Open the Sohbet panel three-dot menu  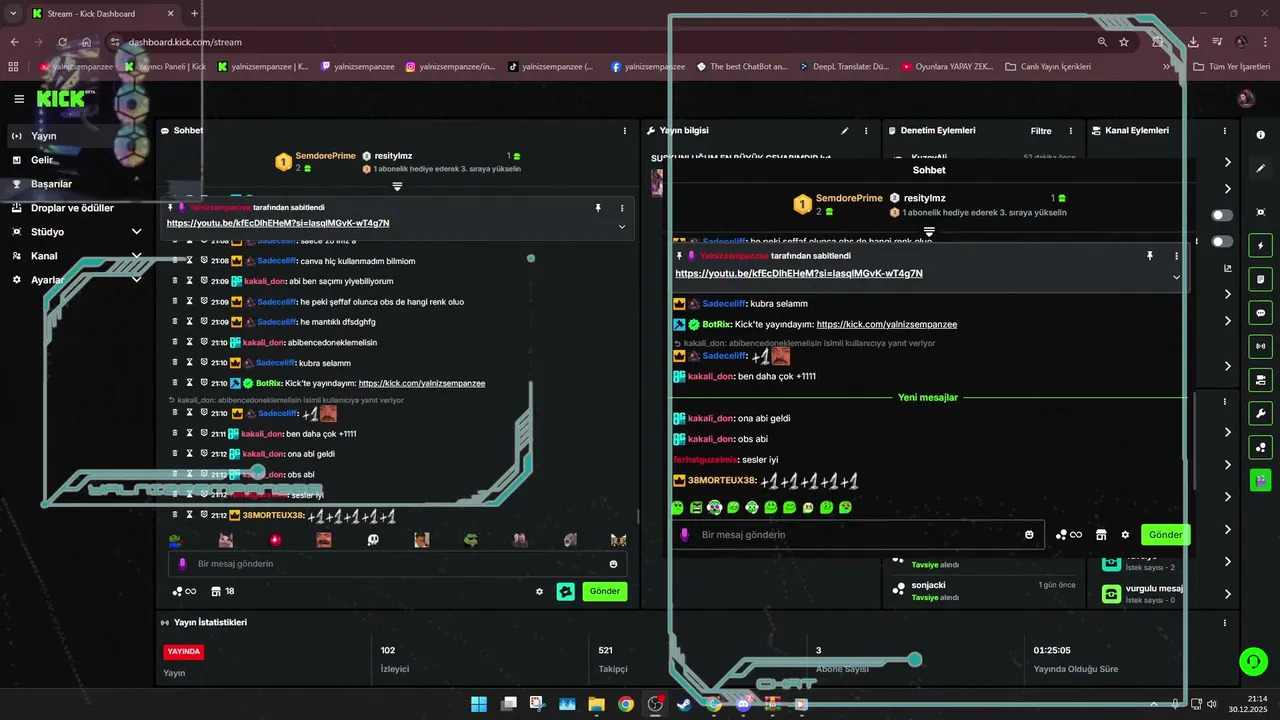tap(625, 131)
